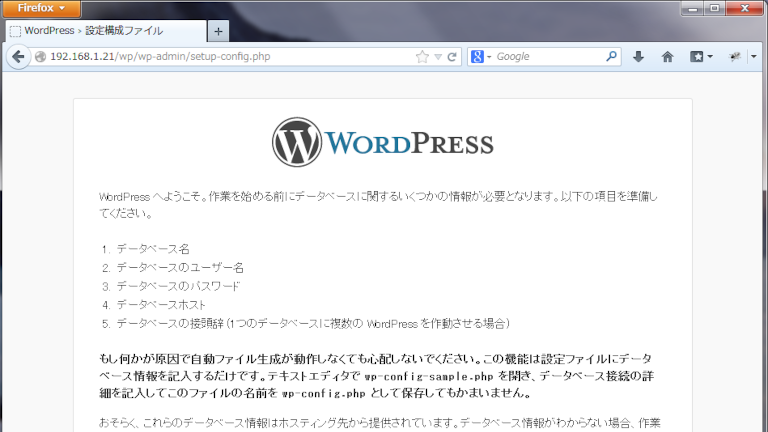Image resolution: width=768 pixels, height=432 pixels.
Task: Click the WordPress へようこそ intro paragraph
Action: (x=379, y=205)
